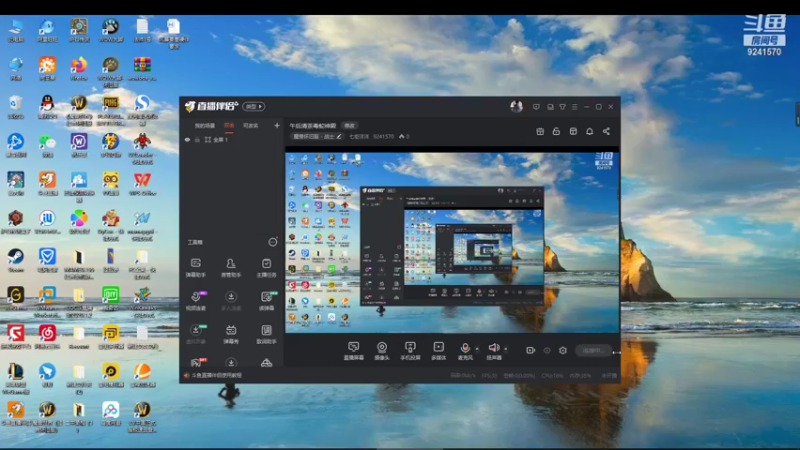
Task: Expand microphone options arrow
Action: pyautogui.click(x=477, y=349)
